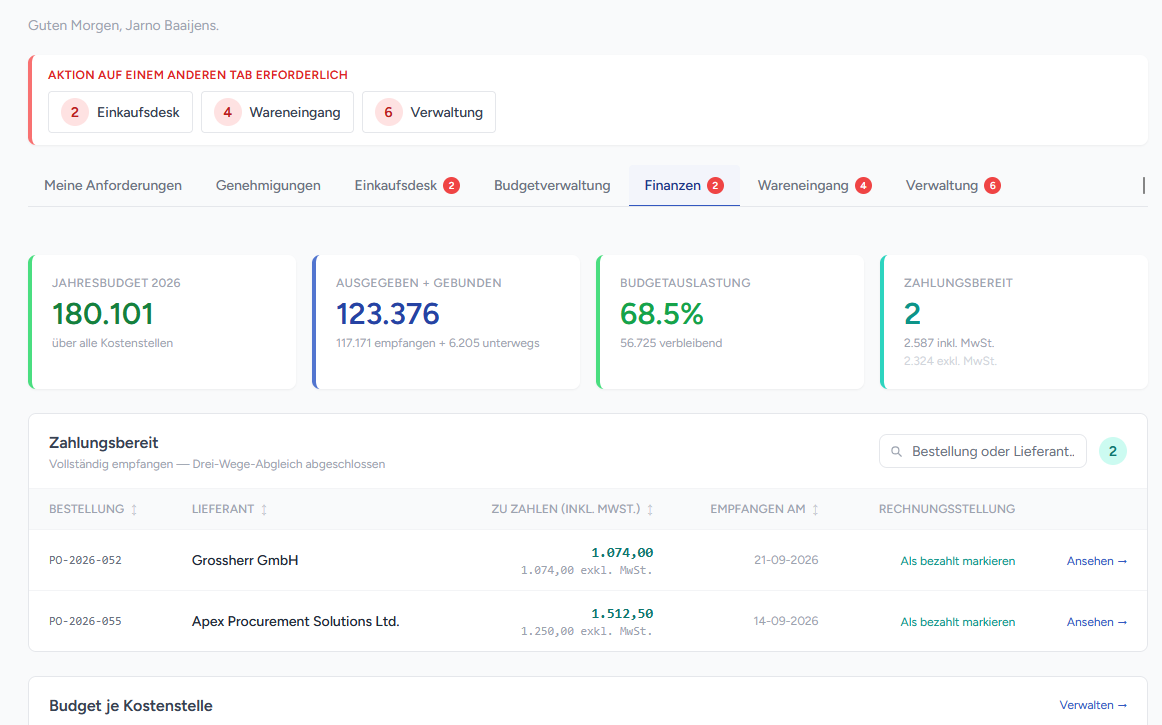Sort by Bestellung column arrow icon
This screenshot has width=1162, height=725.
(x=134, y=509)
